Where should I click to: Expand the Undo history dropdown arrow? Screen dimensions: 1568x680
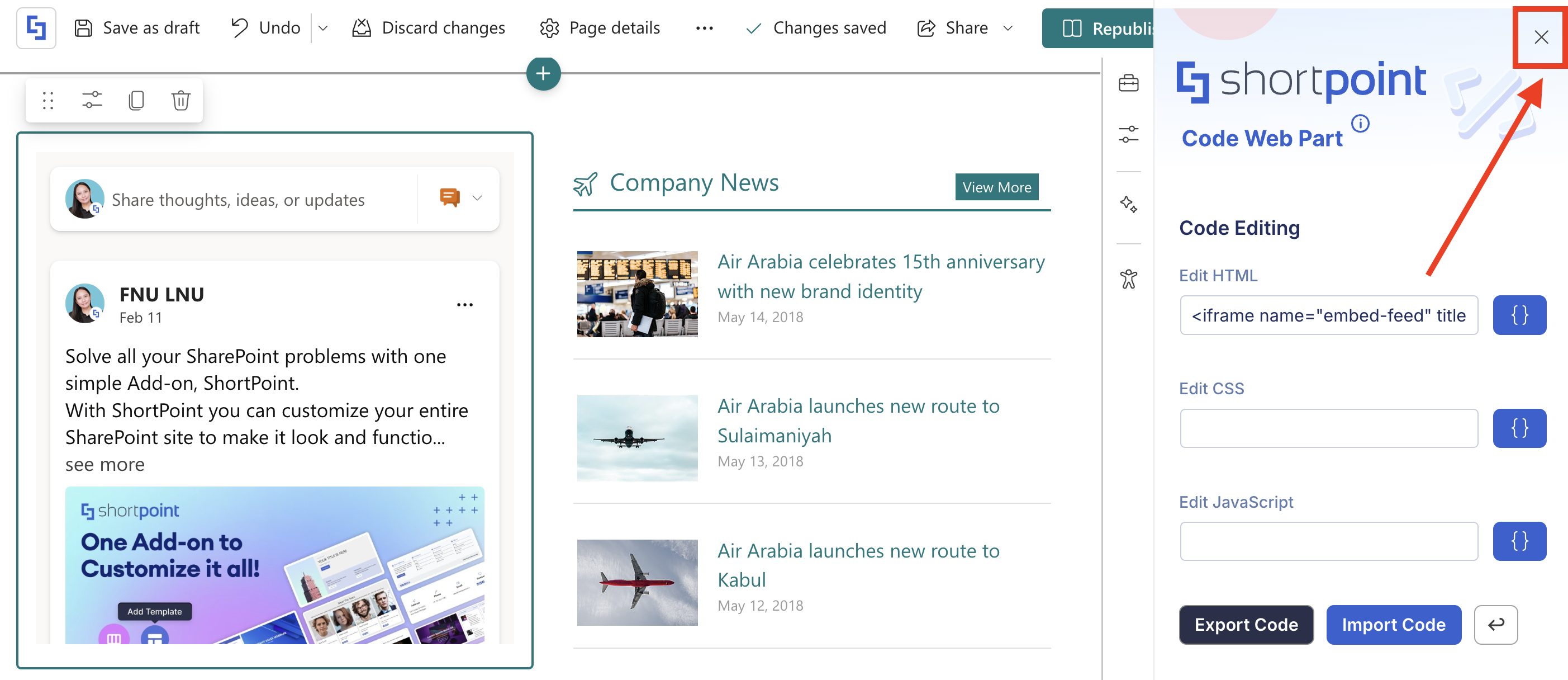(323, 28)
